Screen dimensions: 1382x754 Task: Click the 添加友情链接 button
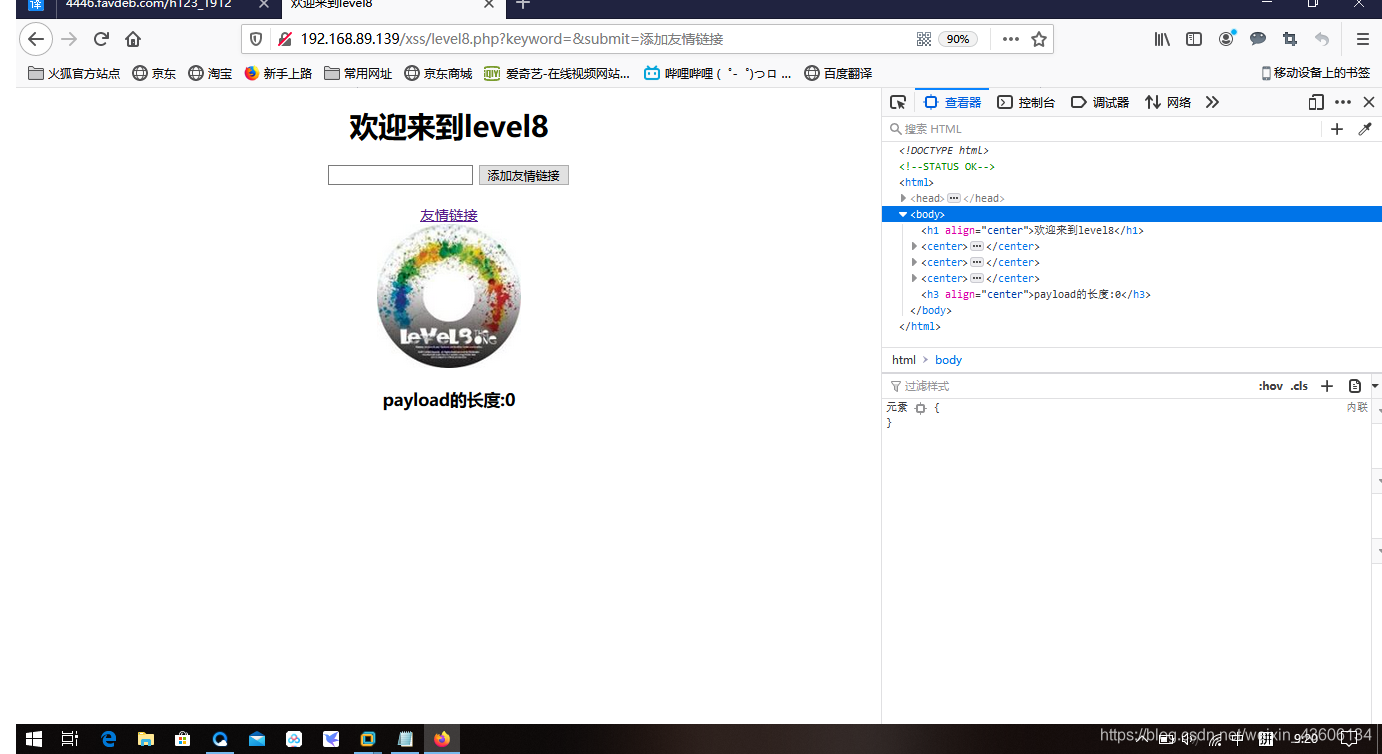coord(523,175)
